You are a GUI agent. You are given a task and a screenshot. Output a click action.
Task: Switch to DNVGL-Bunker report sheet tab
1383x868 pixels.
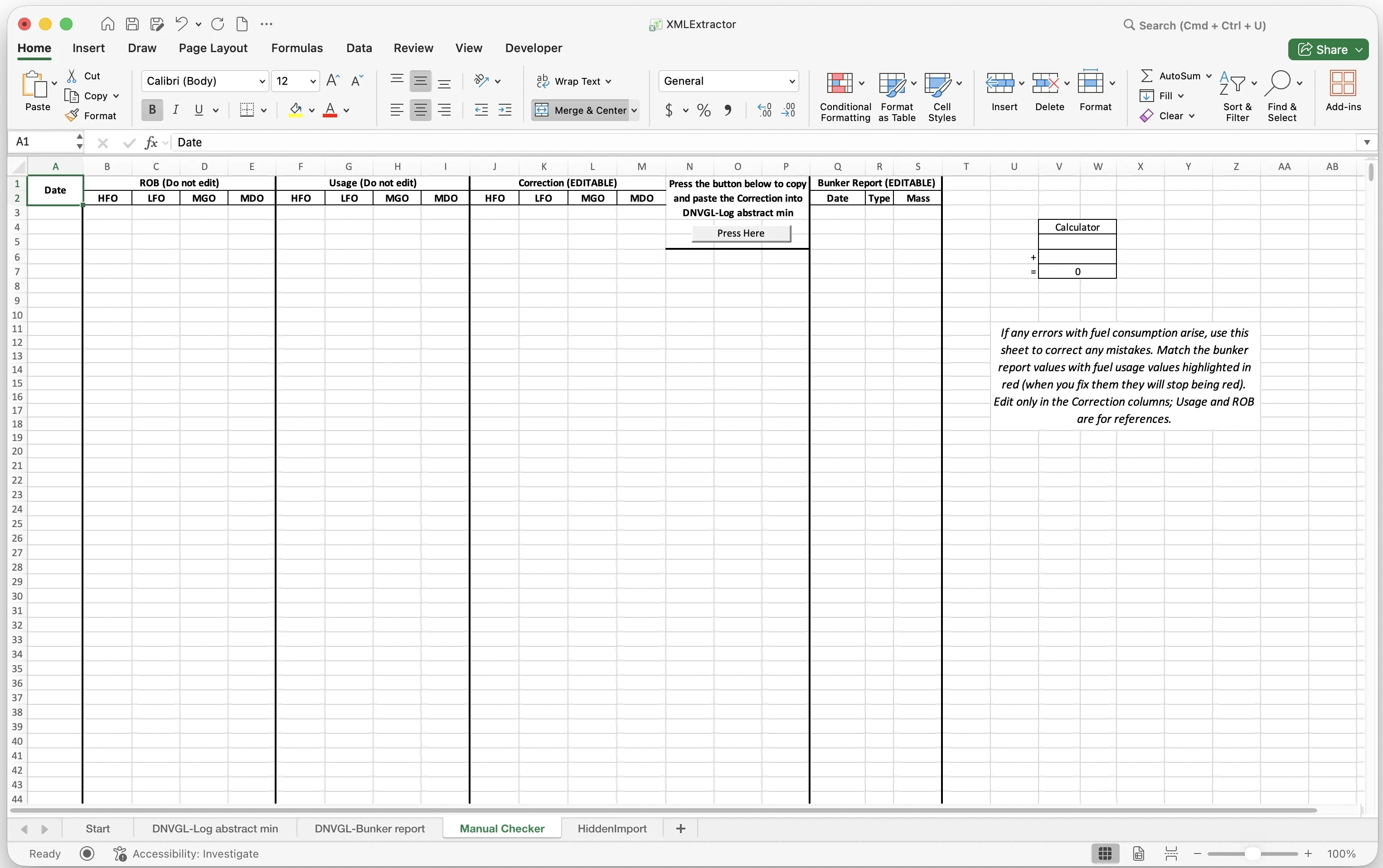[x=369, y=829]
